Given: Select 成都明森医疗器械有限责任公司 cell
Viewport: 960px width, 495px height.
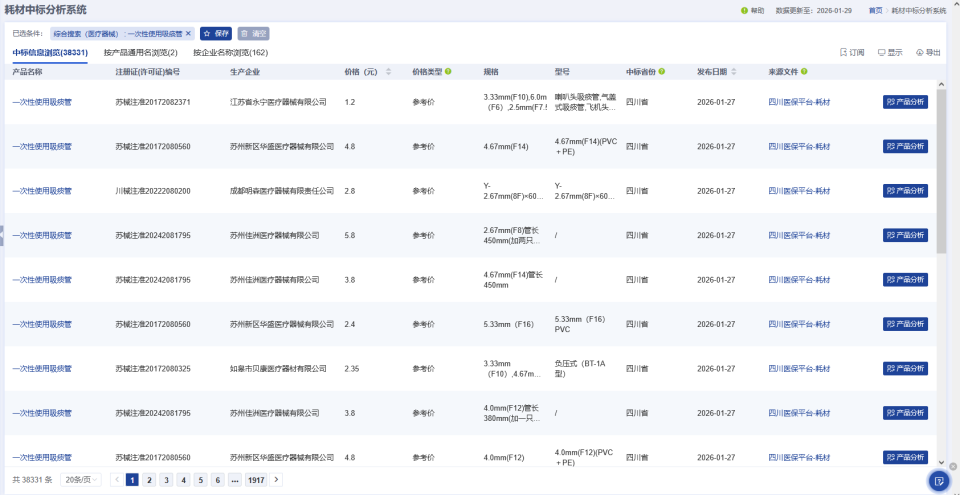Looking at the screenshot, I should [x=282, y=191].
